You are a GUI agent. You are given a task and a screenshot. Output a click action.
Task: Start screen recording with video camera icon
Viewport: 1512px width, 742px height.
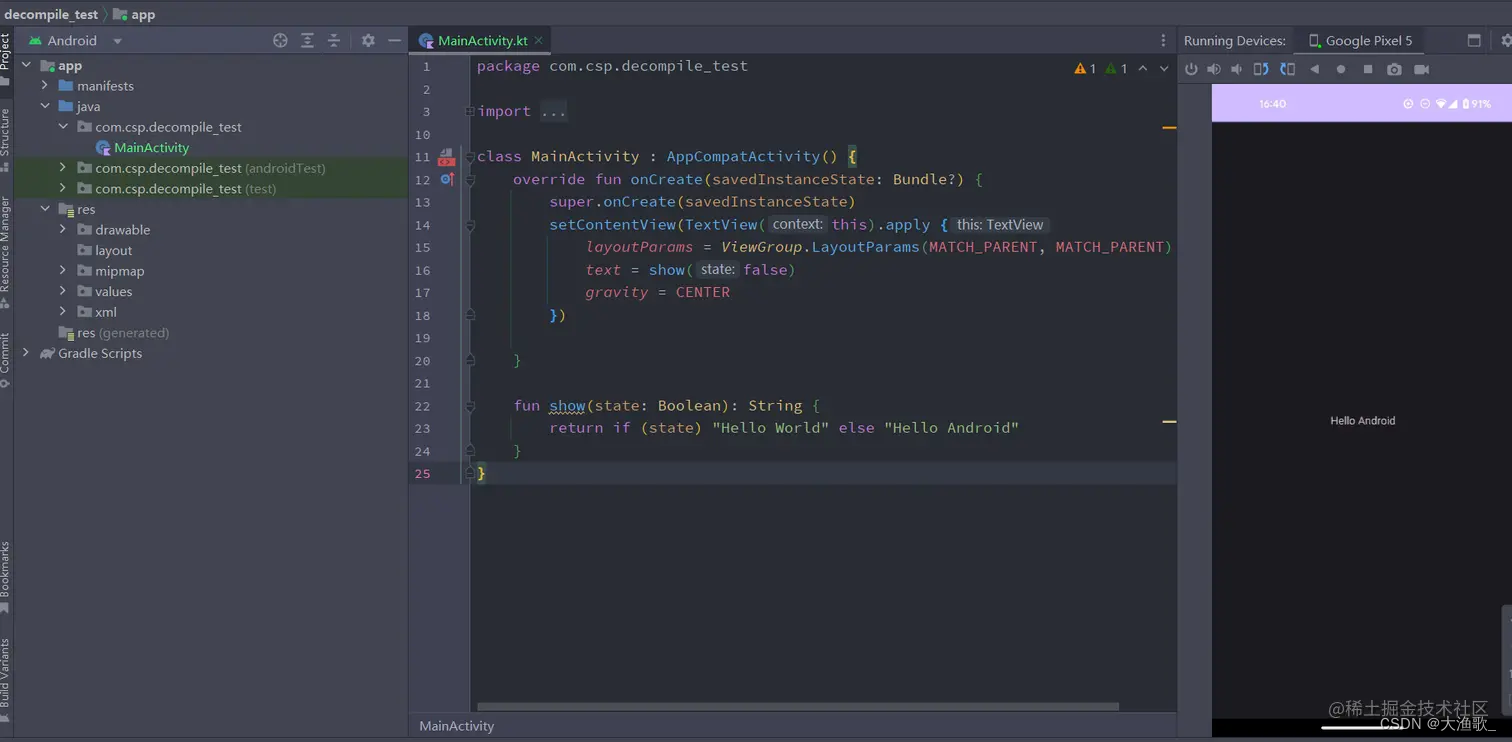(1421, 69)
